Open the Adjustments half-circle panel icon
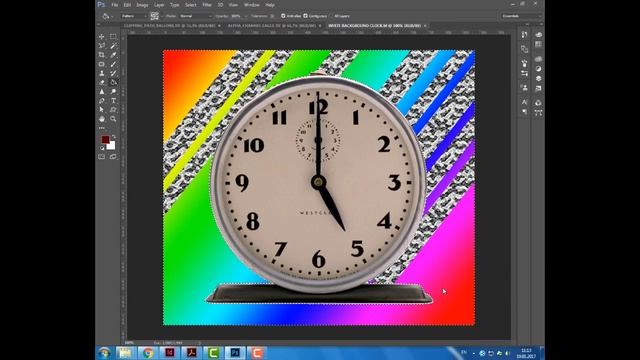The height and width of the screenshot is (360, 640). [x=538, y=69]
